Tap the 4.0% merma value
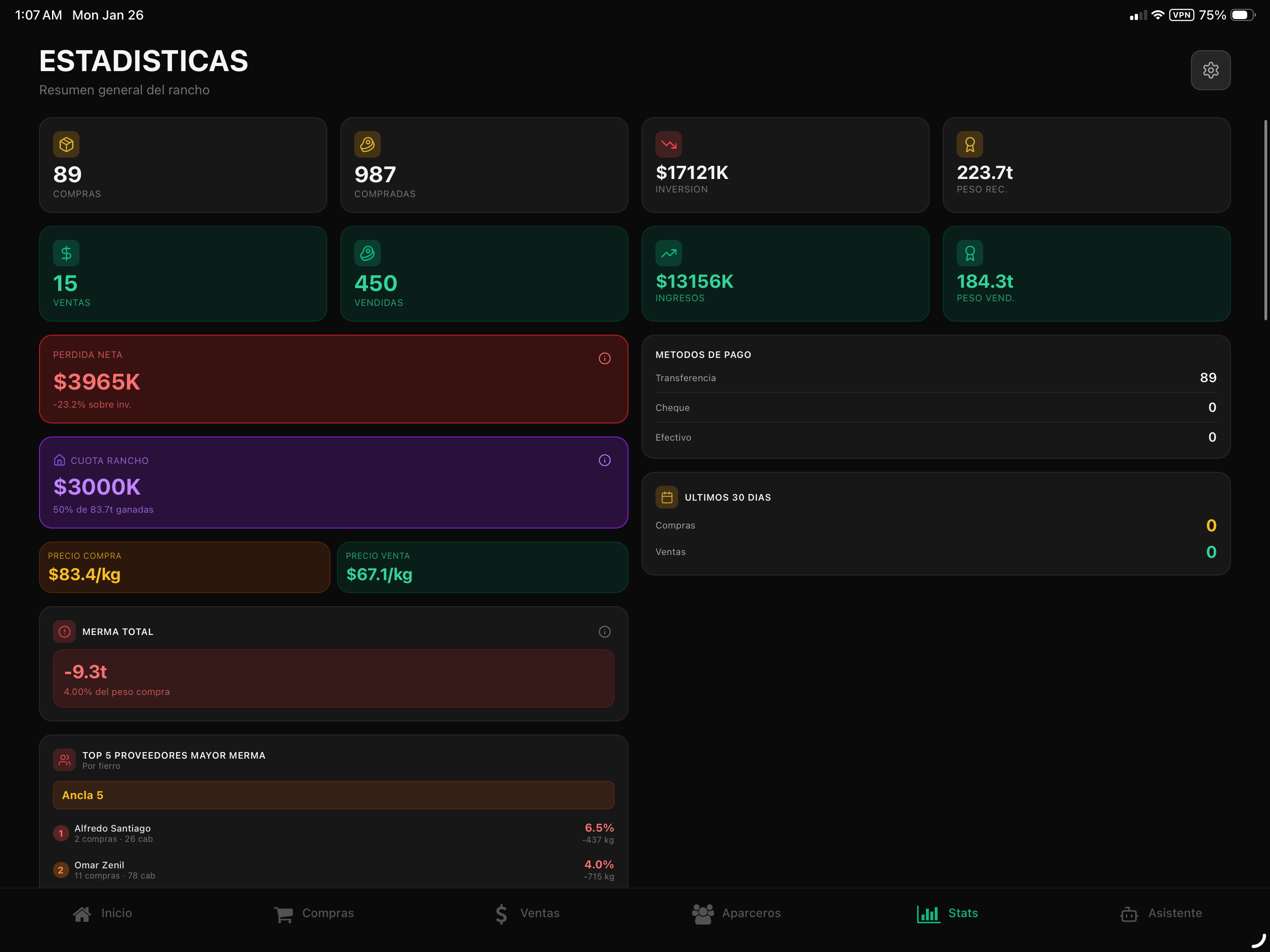This screenshot has width=1270, height=952. pyautogui.click(x=599, y=865)
